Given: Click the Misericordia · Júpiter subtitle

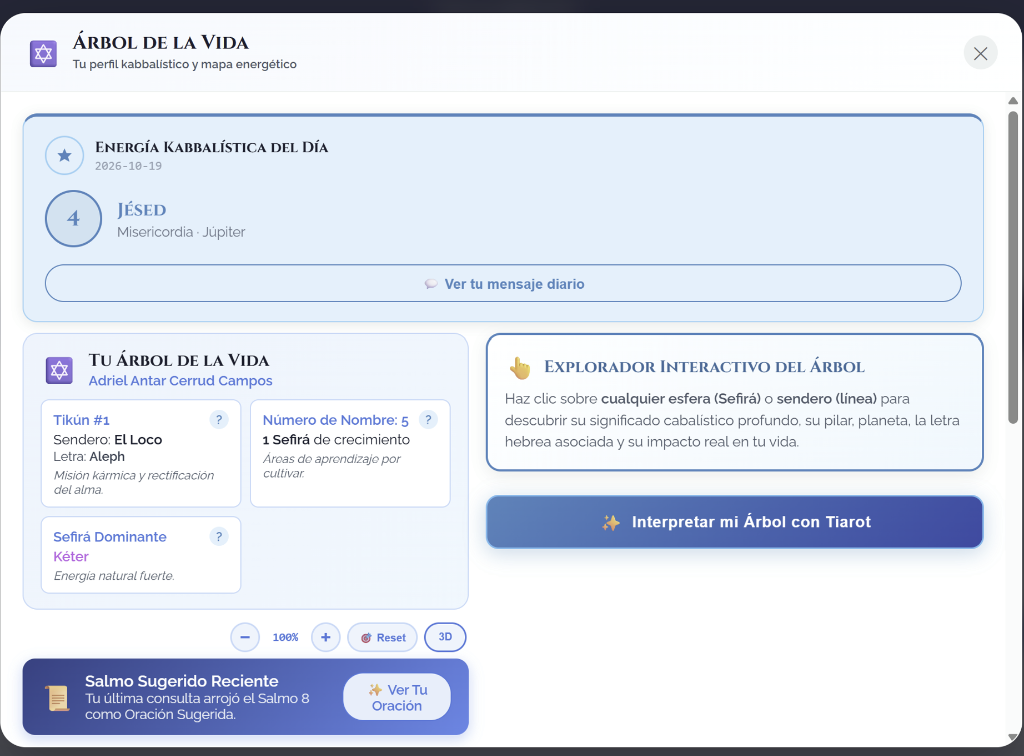Looking at the screenshot, I should [x=181, y=232].
